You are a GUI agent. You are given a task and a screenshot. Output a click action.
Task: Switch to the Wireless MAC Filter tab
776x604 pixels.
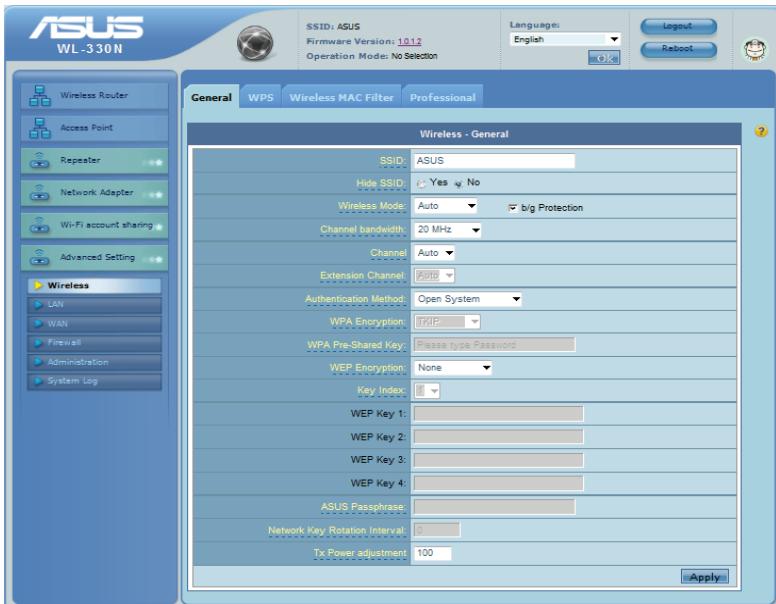point(341,98)
